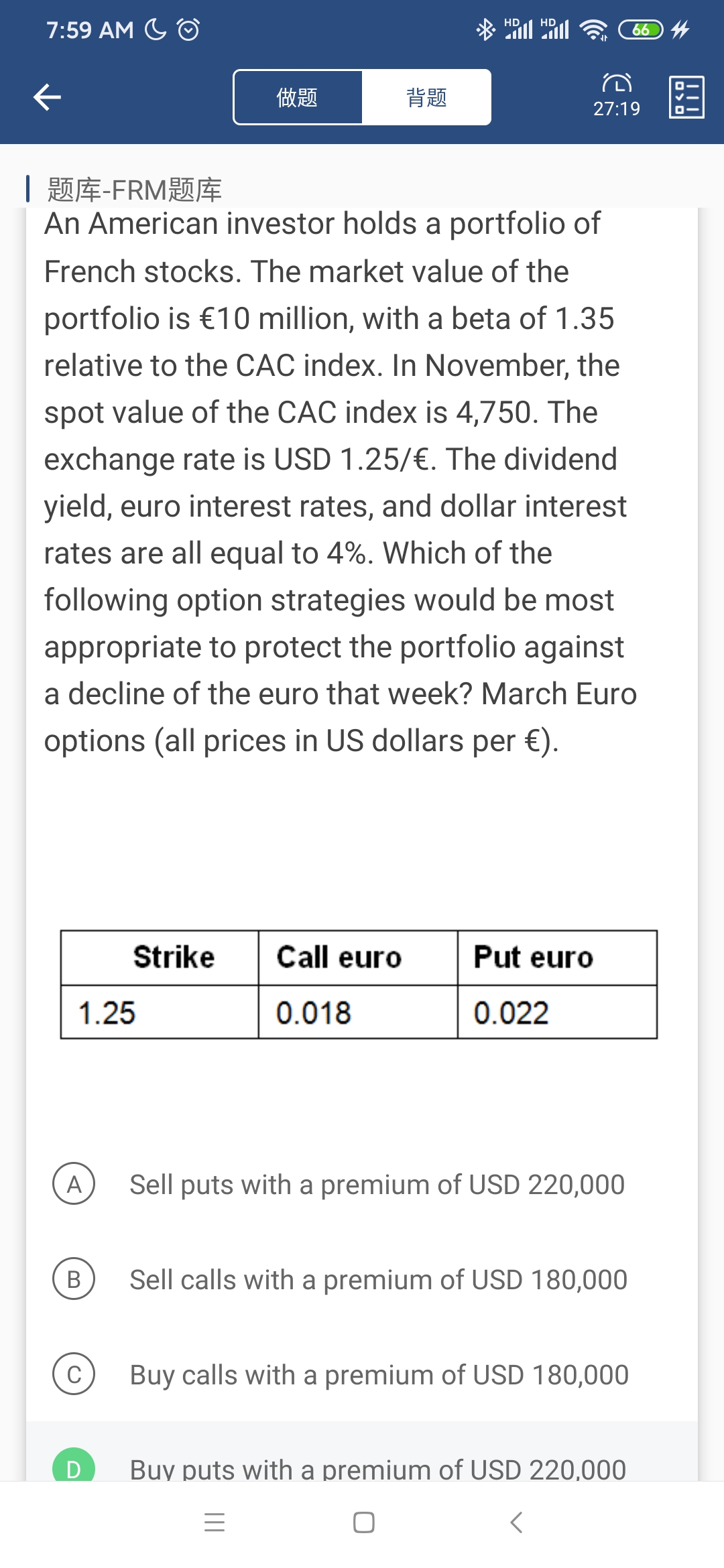Viewport: 724px width, 1568px height.
Task: Select answer option B radio circle
Action: click(74, 1279)
